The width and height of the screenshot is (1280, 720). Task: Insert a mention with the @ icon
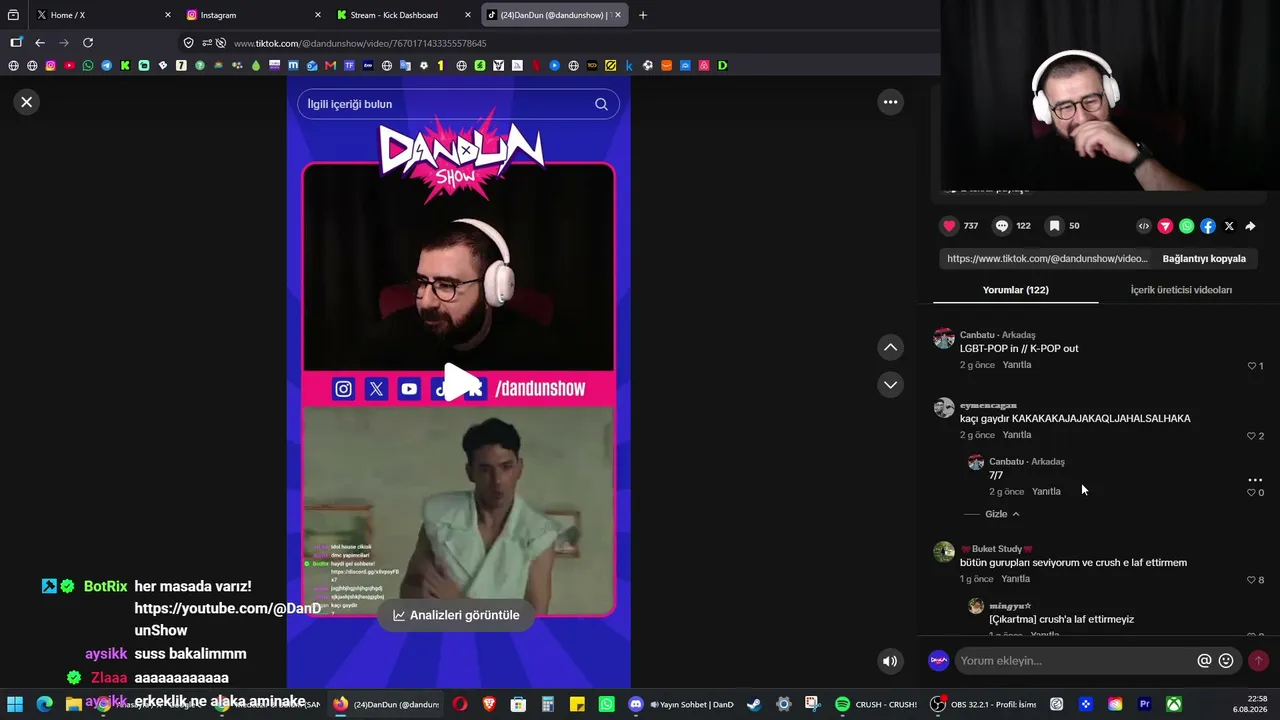click(x=1204, y=661)
